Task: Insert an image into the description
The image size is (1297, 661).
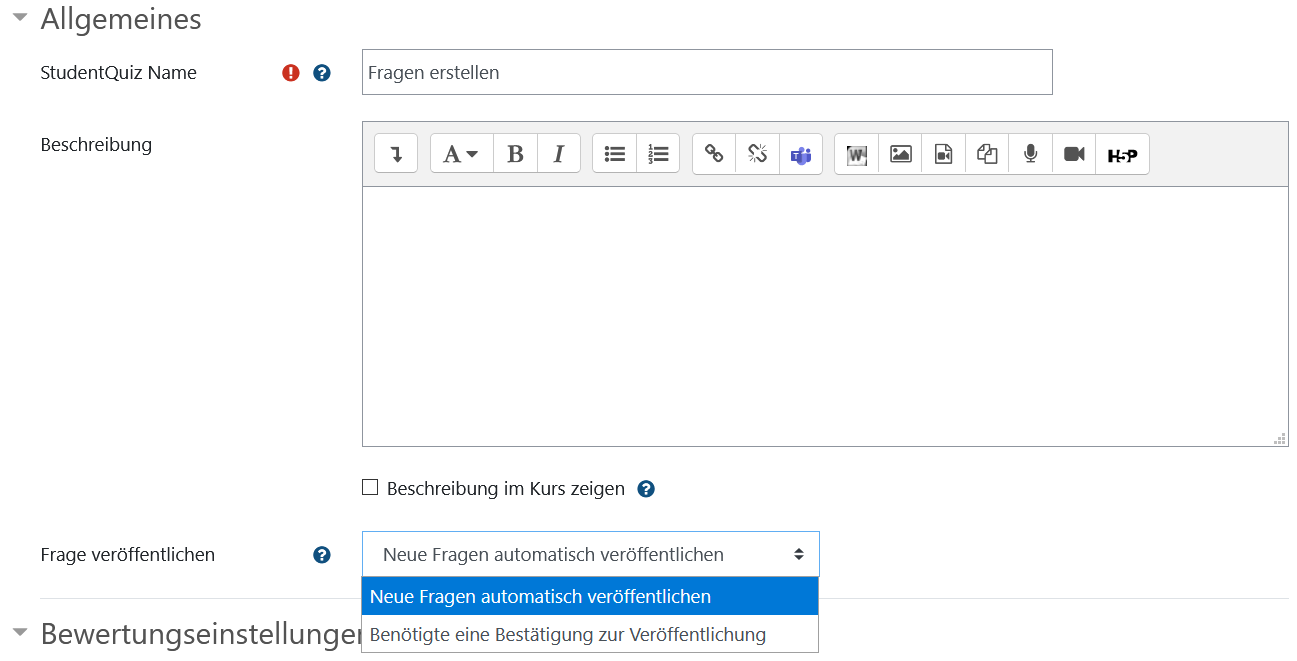Action: click(x=899, y=153)
